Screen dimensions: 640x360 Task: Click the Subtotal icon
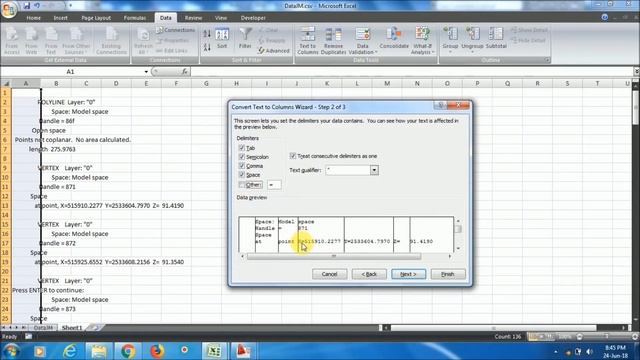click(496, 38)
